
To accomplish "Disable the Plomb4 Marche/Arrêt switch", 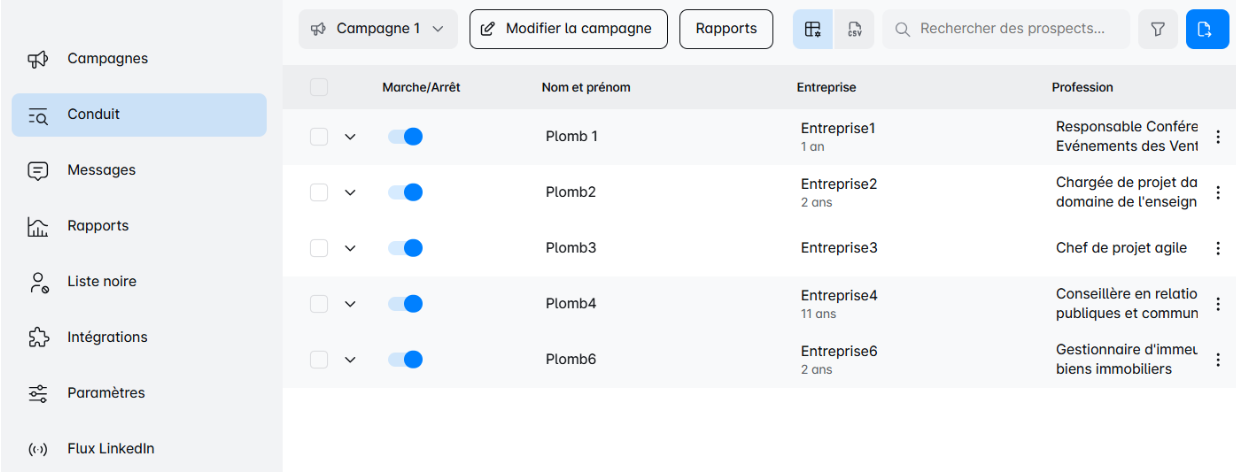I will 406,304.
